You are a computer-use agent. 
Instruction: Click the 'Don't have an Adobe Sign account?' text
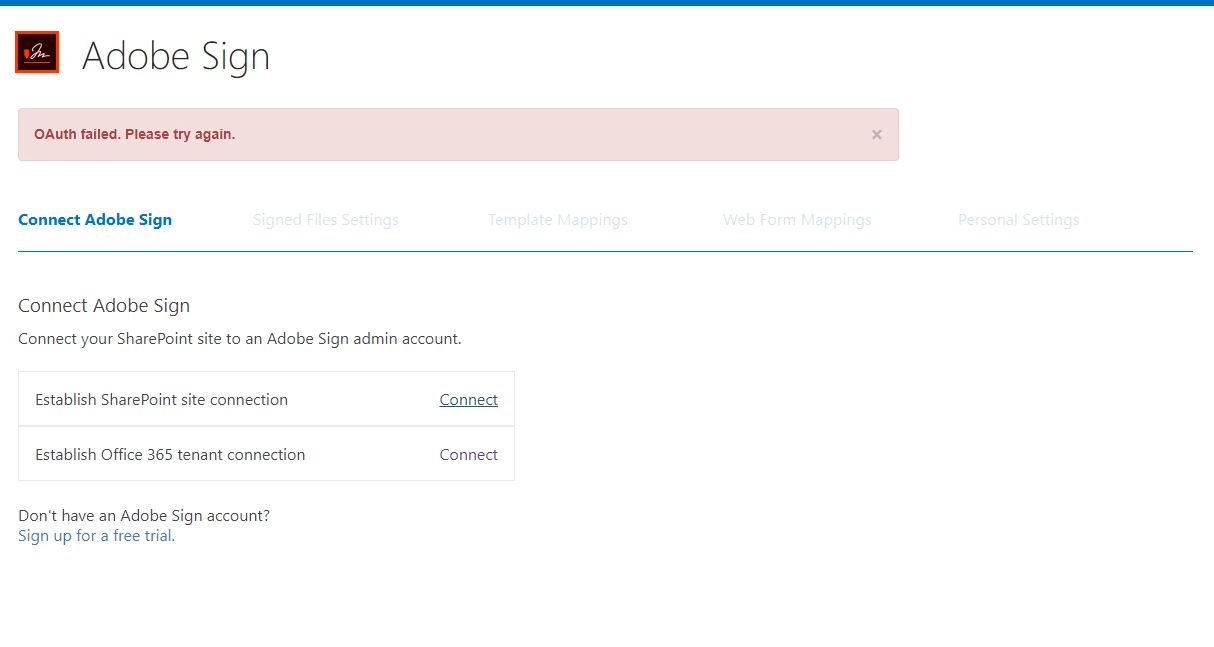point(144,516)
